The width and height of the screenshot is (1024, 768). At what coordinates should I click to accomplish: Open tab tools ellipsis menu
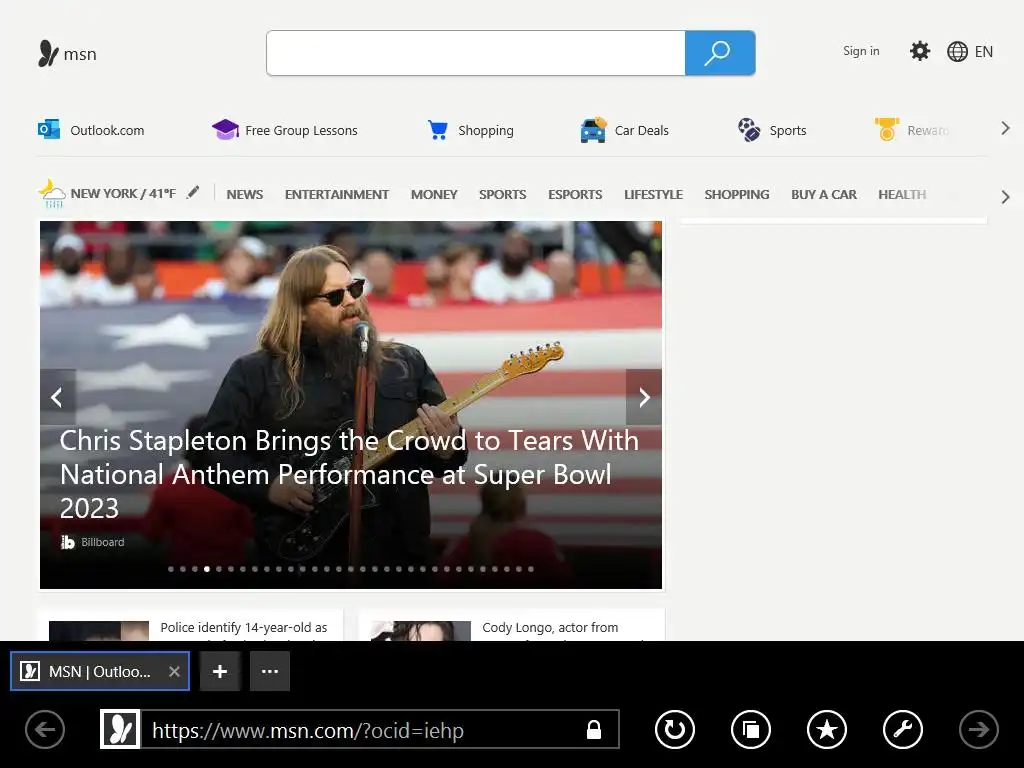(x=270, y=671)
